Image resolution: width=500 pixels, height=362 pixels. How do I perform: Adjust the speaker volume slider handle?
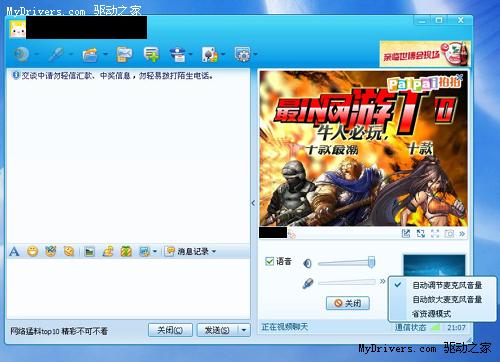[x=371, y=262]
